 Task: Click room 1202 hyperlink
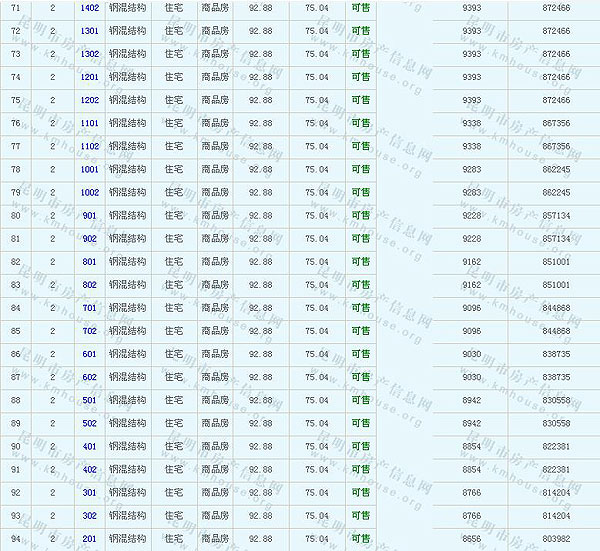click(x=89, y=100)
